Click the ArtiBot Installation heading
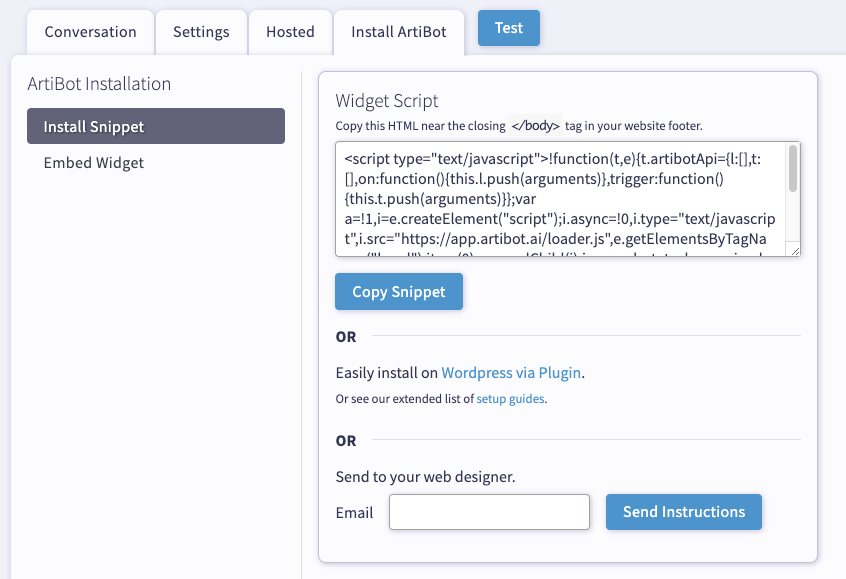The width and height of the screenshot is (846, 579). coord(99,84)
